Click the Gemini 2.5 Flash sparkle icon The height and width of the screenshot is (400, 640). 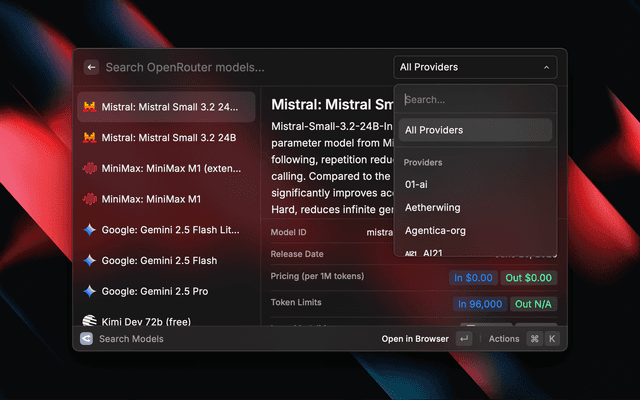click(90, 260)
